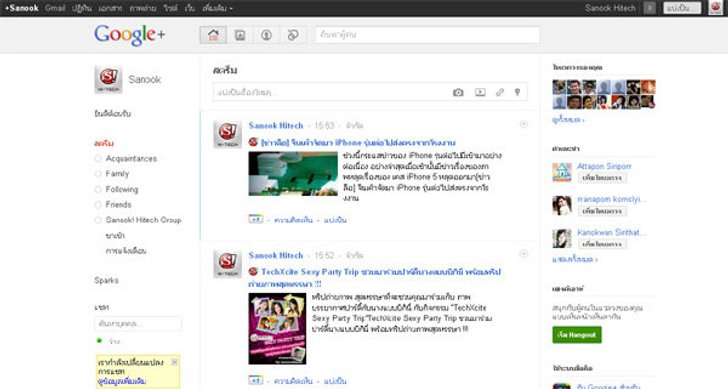Click avatar of first post author
728x389 pixels.
(x=227, y=135)
